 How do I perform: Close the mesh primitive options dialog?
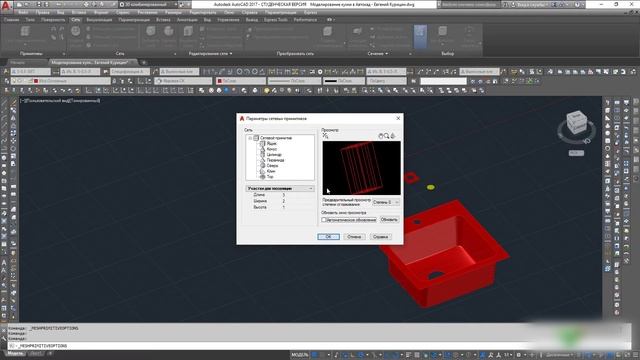[x=398, y=118]
